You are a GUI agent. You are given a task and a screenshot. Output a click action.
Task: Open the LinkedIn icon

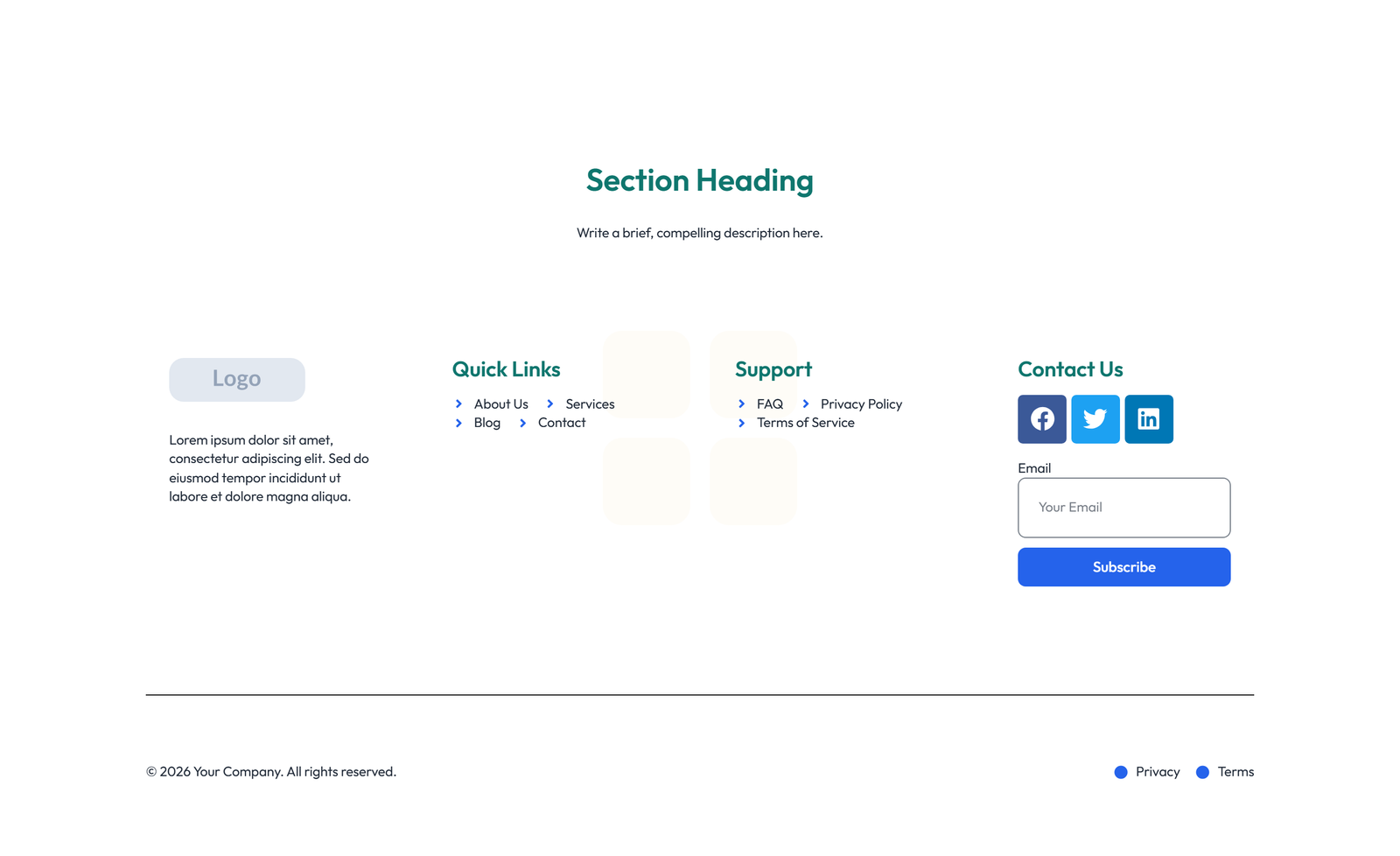[1148, 419]
